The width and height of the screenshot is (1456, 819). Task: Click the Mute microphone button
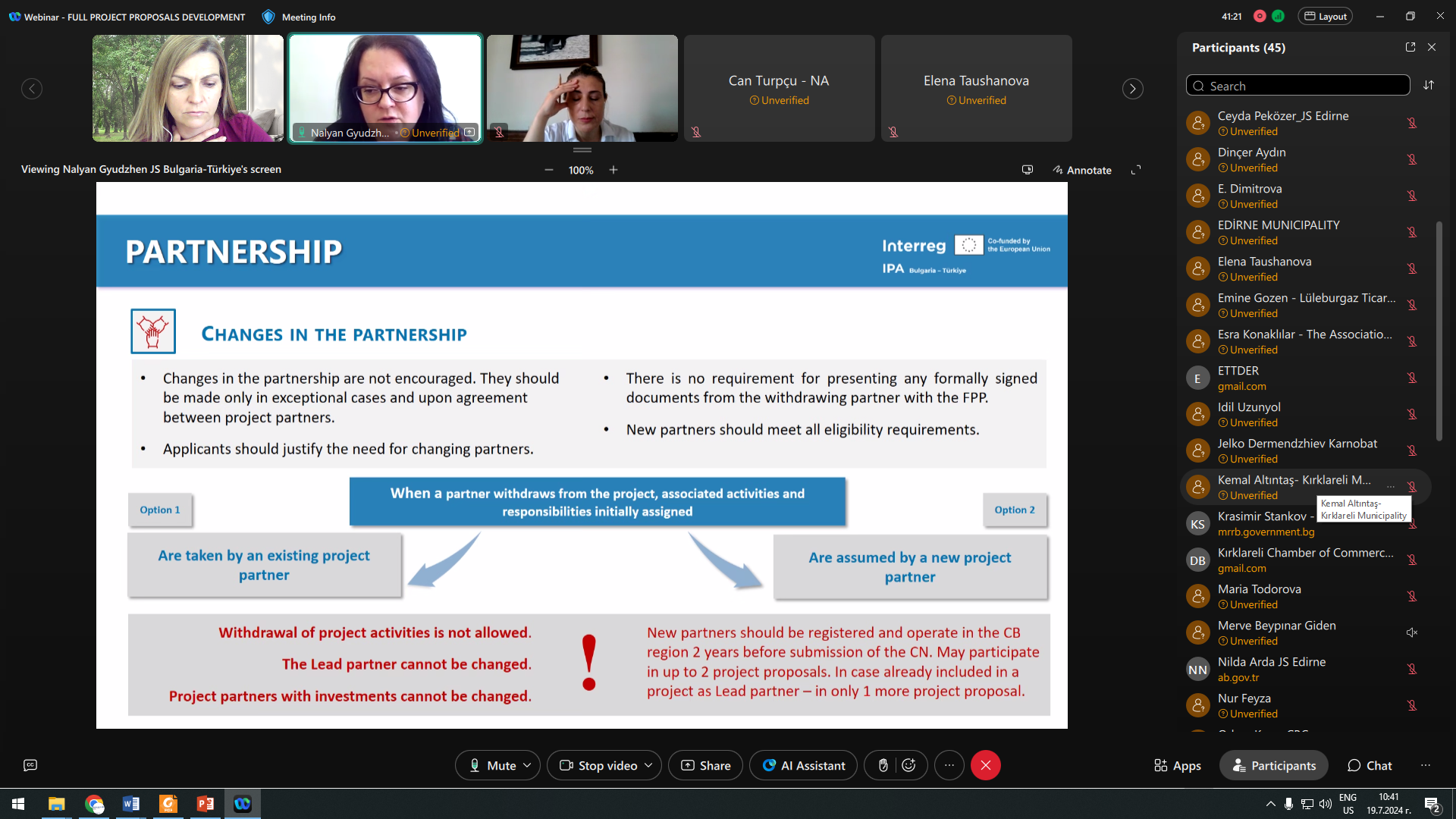point(493,765)
